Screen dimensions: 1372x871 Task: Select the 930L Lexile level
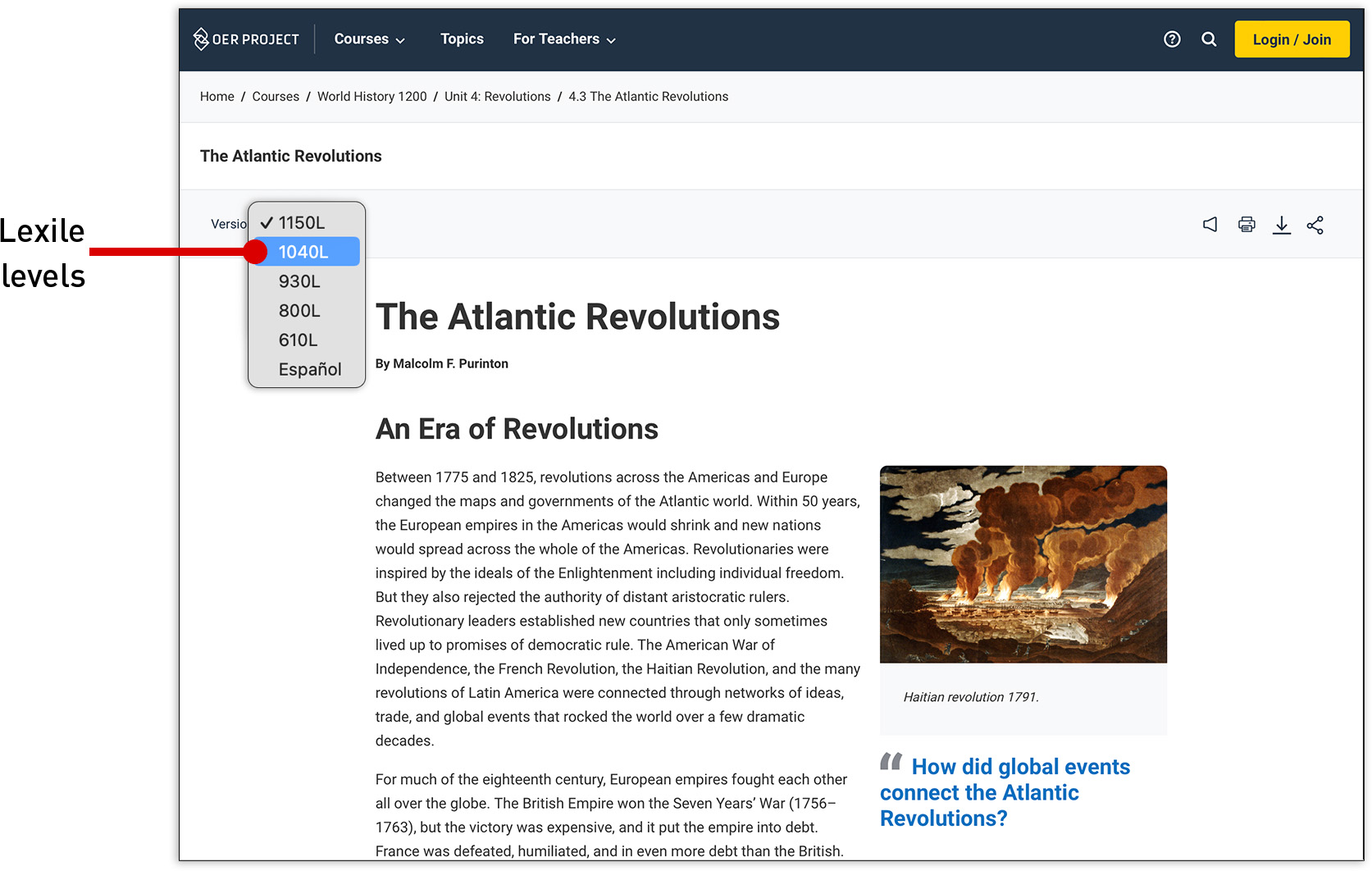(299, 280)
